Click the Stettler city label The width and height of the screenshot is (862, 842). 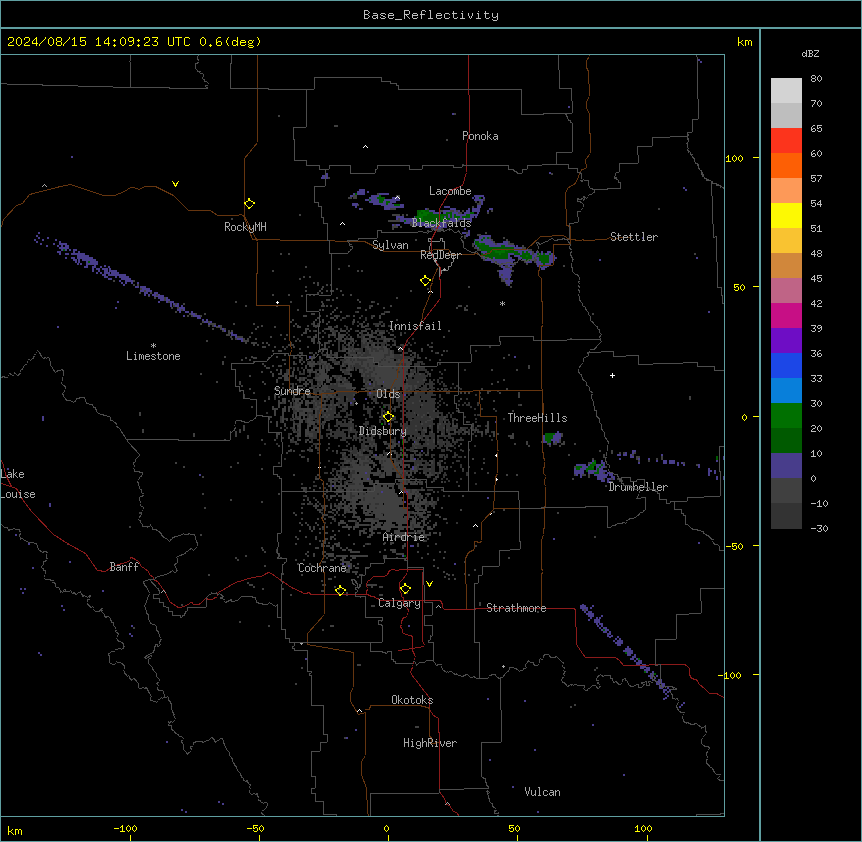(634, 237)
